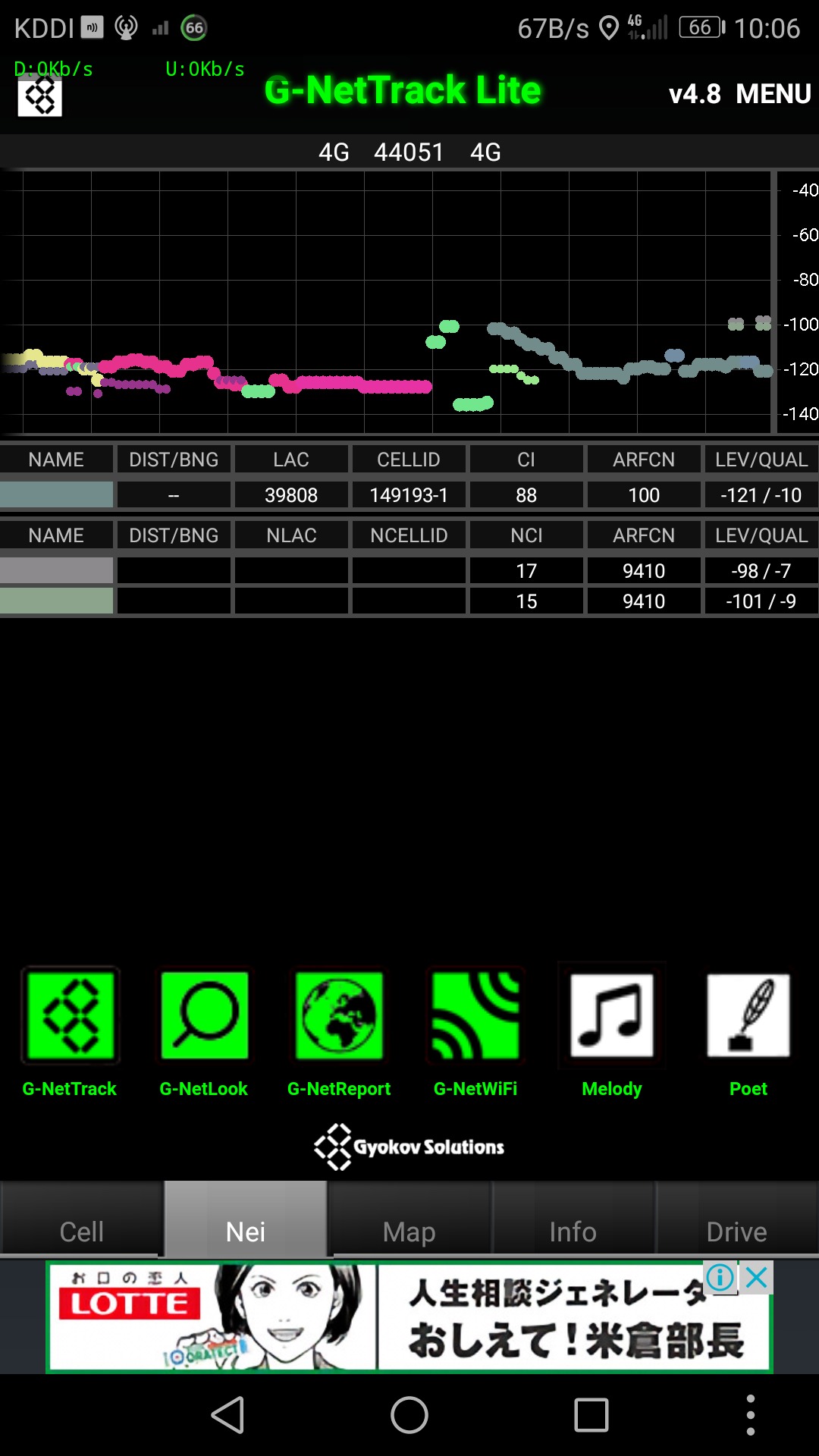819x1456 pixels.
Task: Tap the NCELLID column header
Action: [409, 535]
